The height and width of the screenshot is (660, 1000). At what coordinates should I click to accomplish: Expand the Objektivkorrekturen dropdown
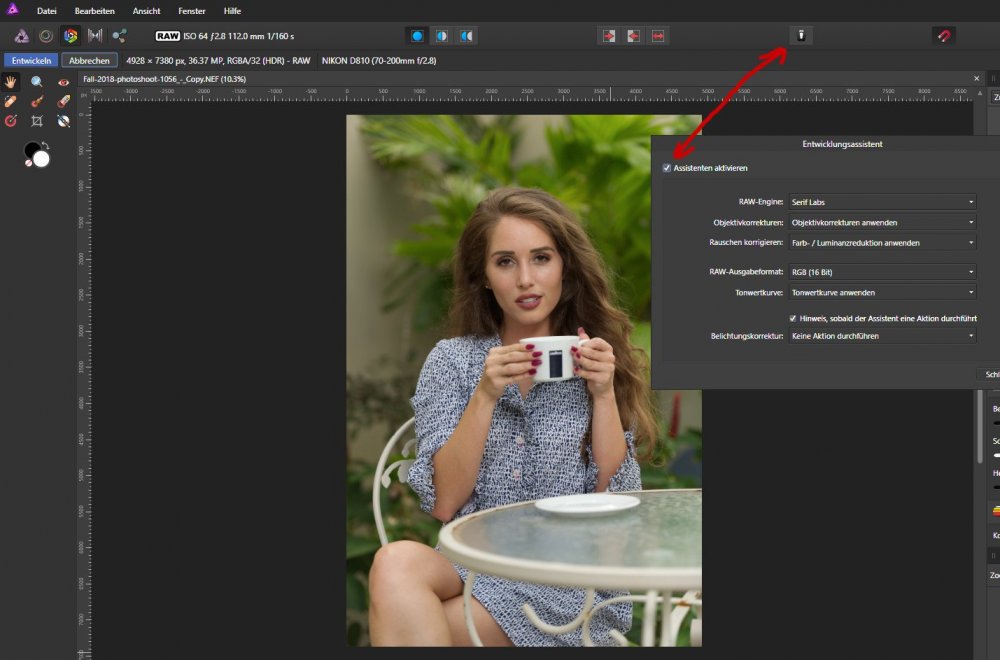[881, 222]
